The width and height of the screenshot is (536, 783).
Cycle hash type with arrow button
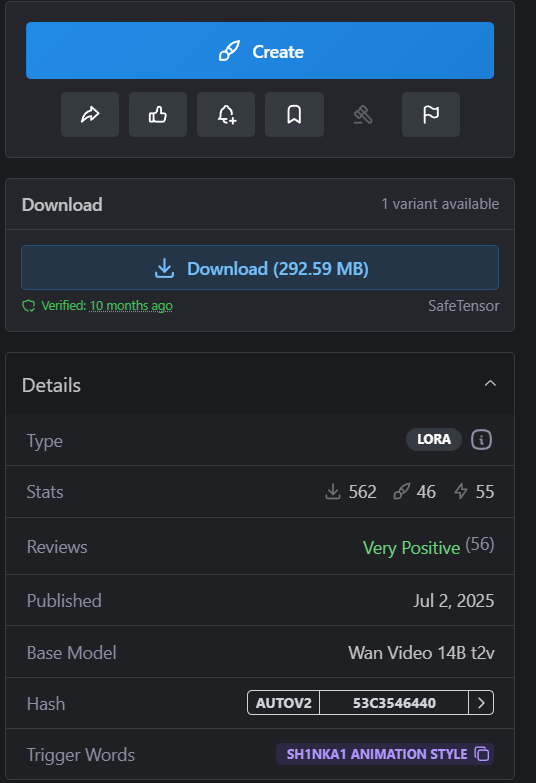(x=481, y=703)
